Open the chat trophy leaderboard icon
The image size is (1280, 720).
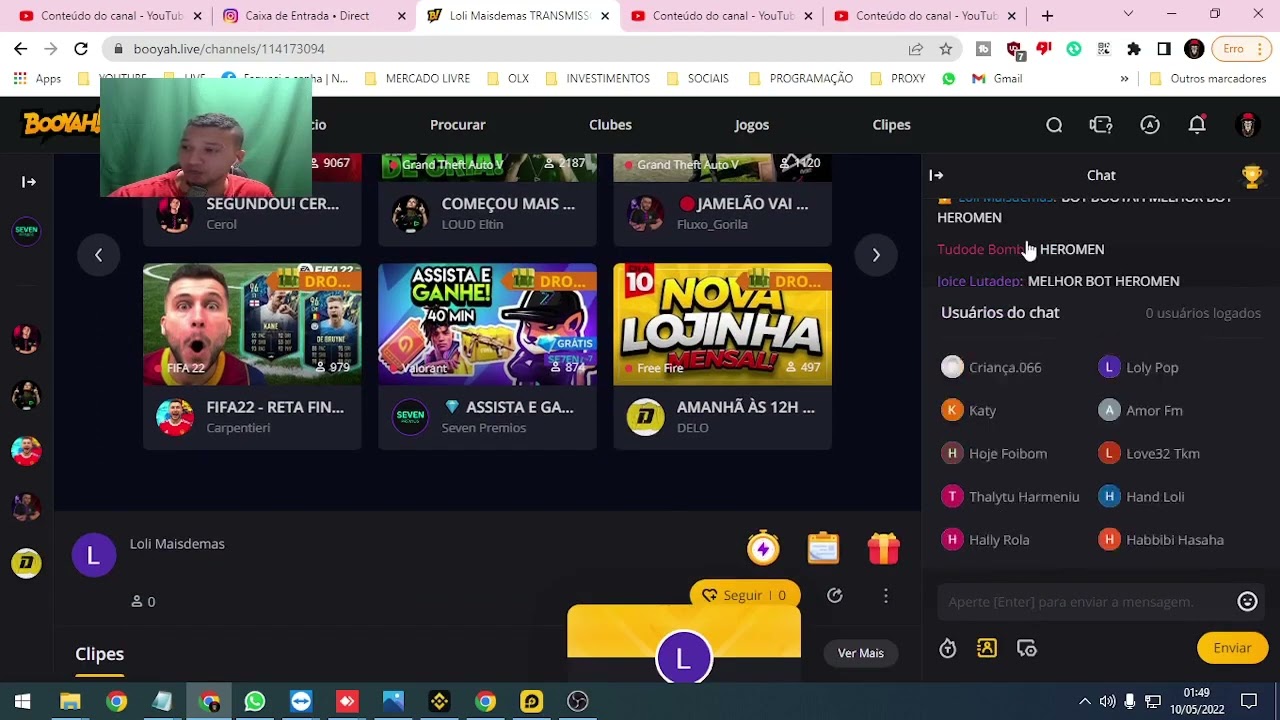pos(1252,176)
